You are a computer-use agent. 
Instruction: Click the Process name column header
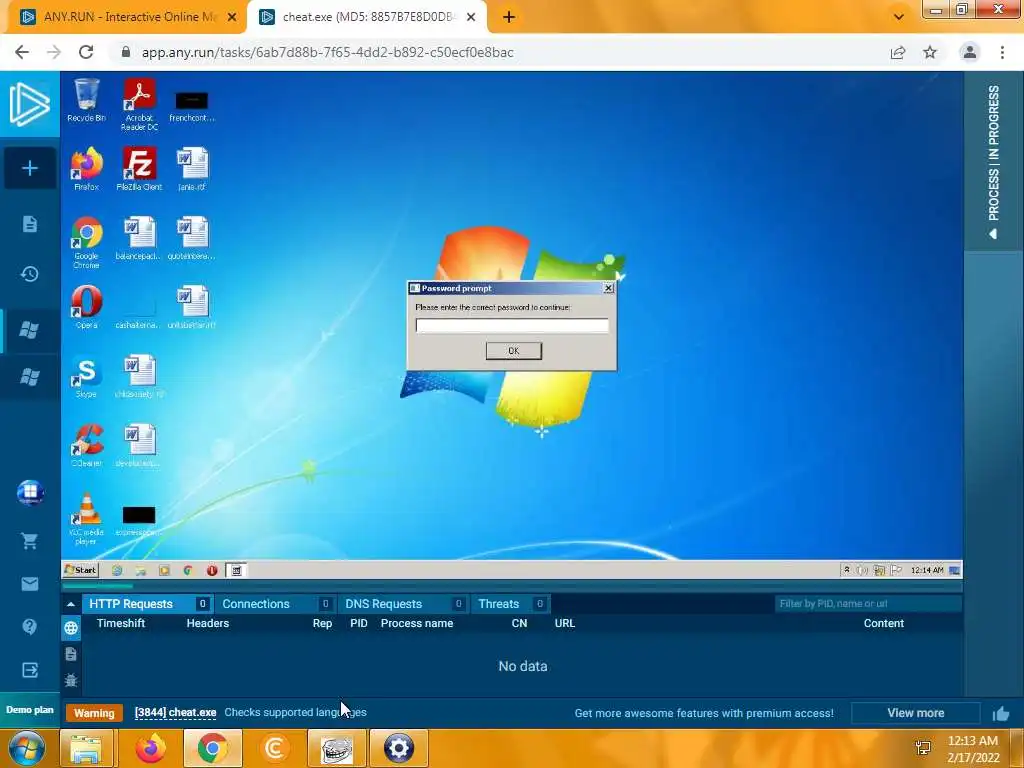(417, 623)
